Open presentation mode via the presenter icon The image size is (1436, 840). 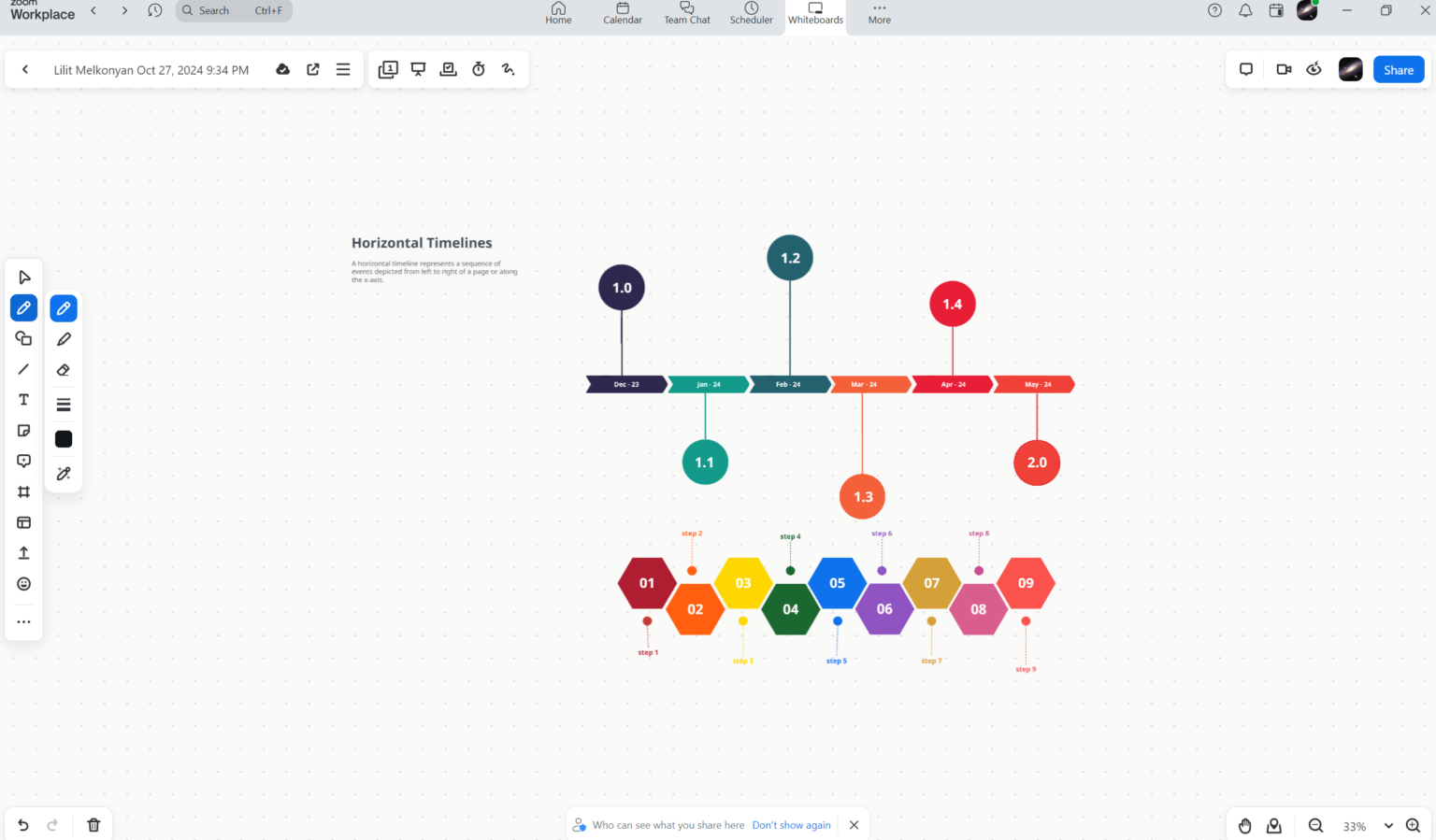click(x=418, y=68)
